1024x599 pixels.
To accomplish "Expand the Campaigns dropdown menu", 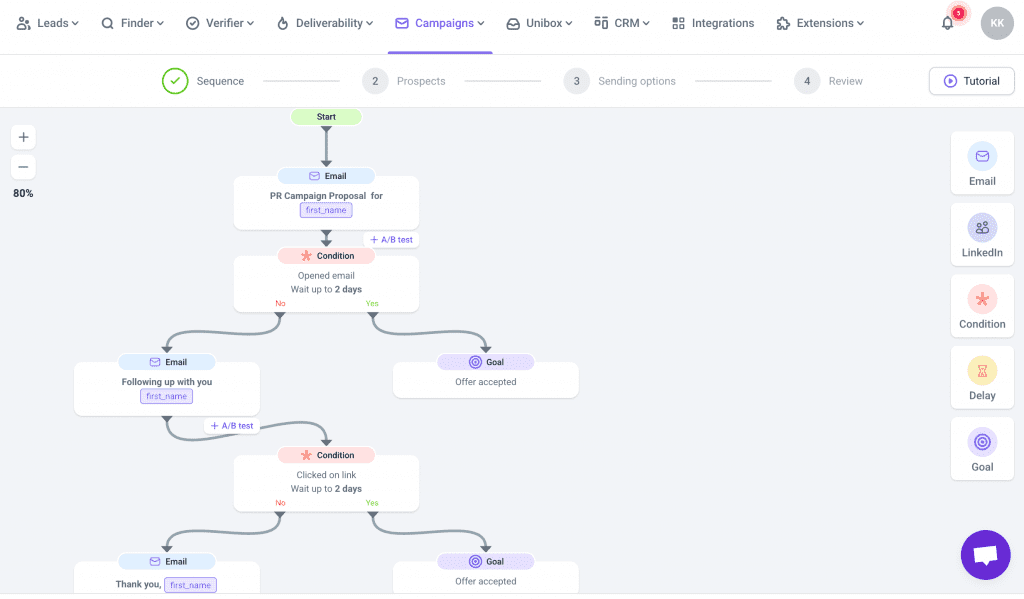I will pos(440,23).
